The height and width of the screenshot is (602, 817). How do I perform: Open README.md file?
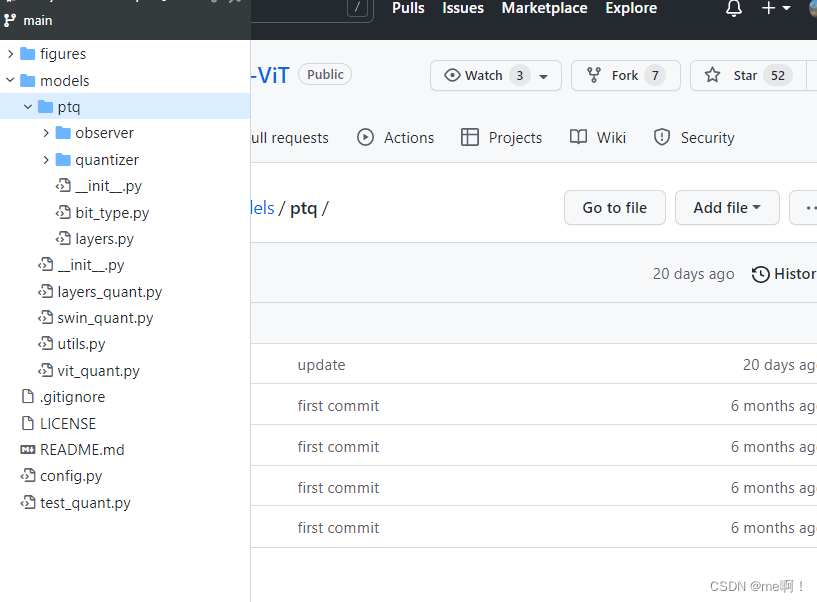pos(82,450)
